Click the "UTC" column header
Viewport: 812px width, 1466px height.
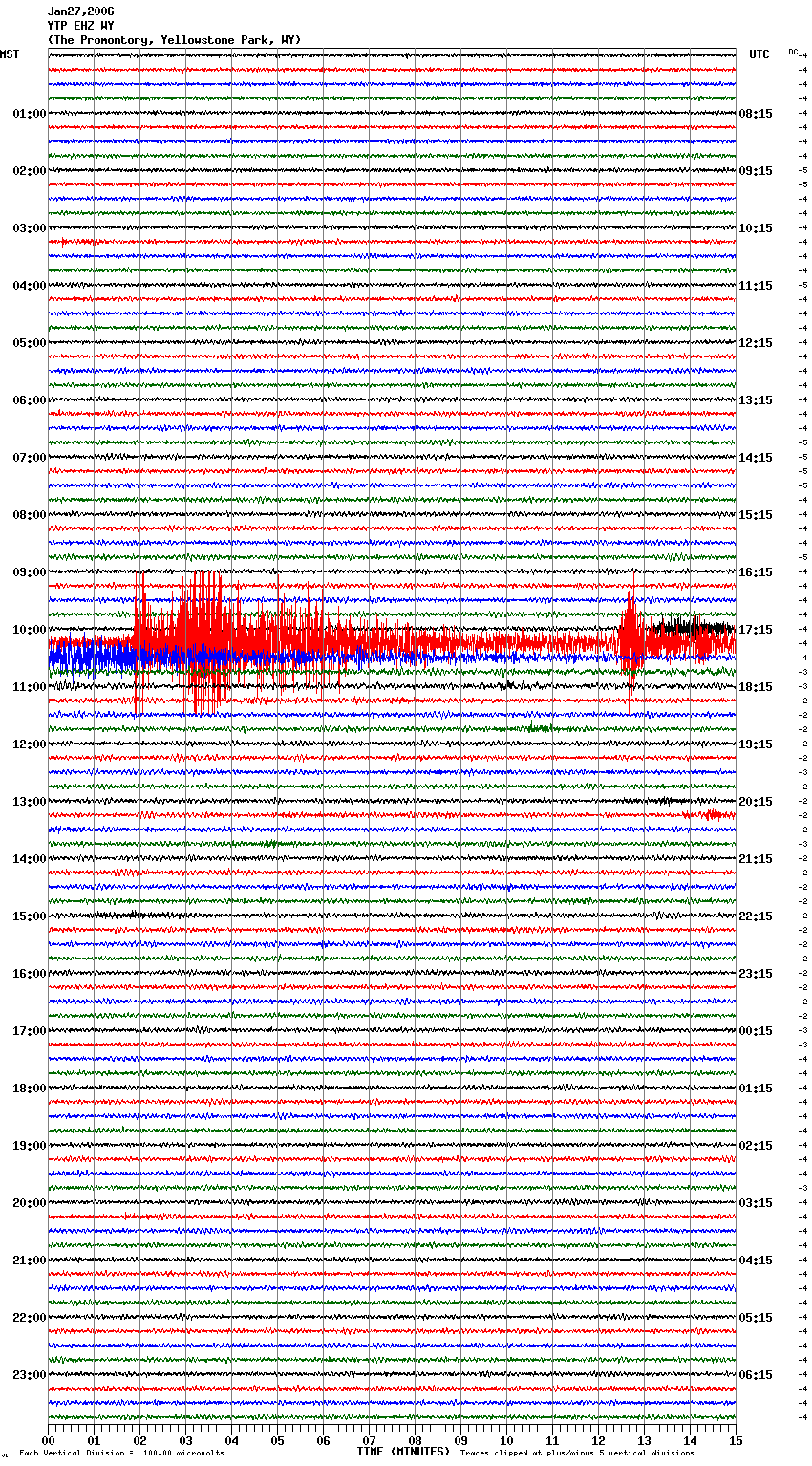tap(759, 54)
